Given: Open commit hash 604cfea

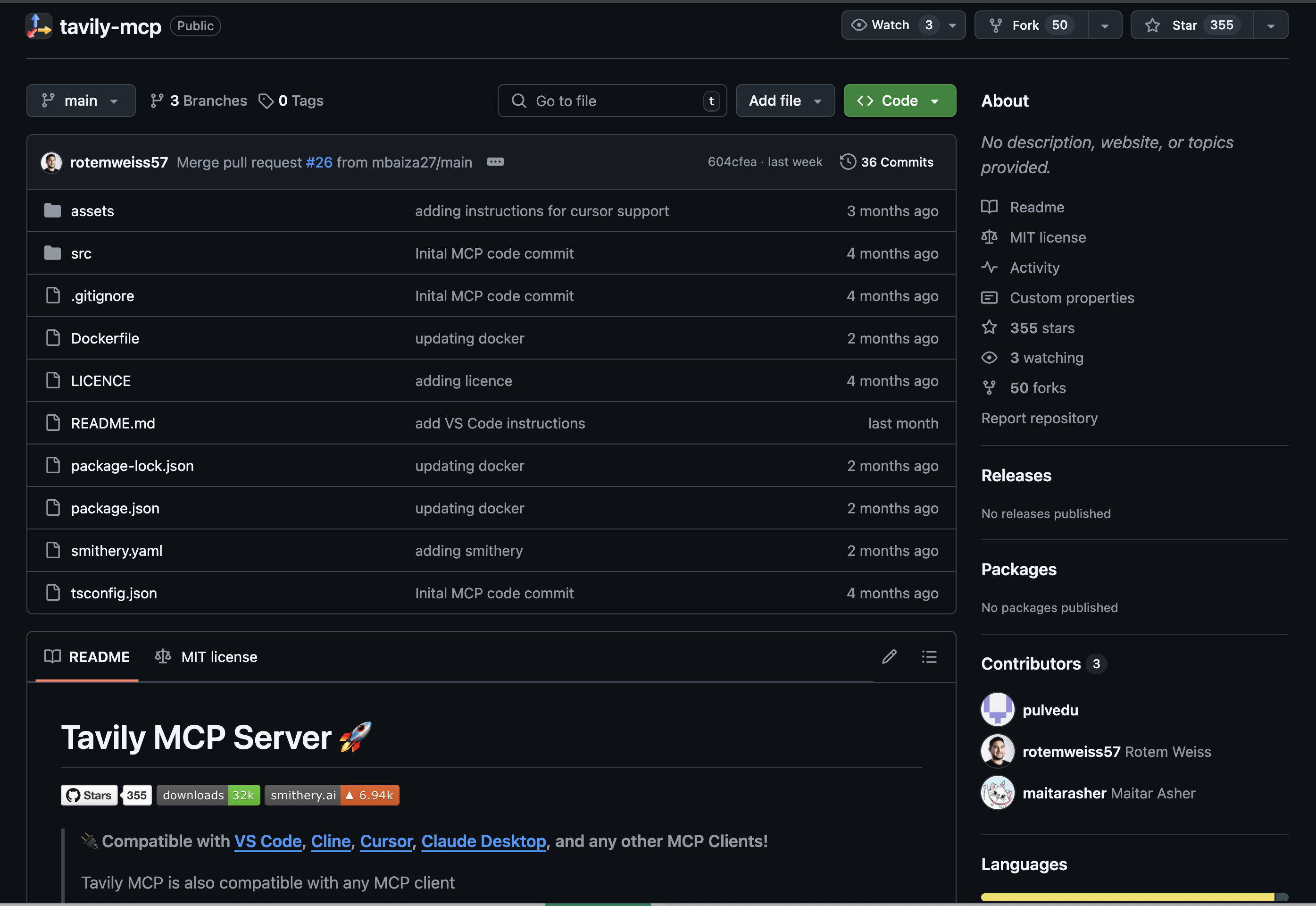Looking at the screenshot, I should click(732, 162).
